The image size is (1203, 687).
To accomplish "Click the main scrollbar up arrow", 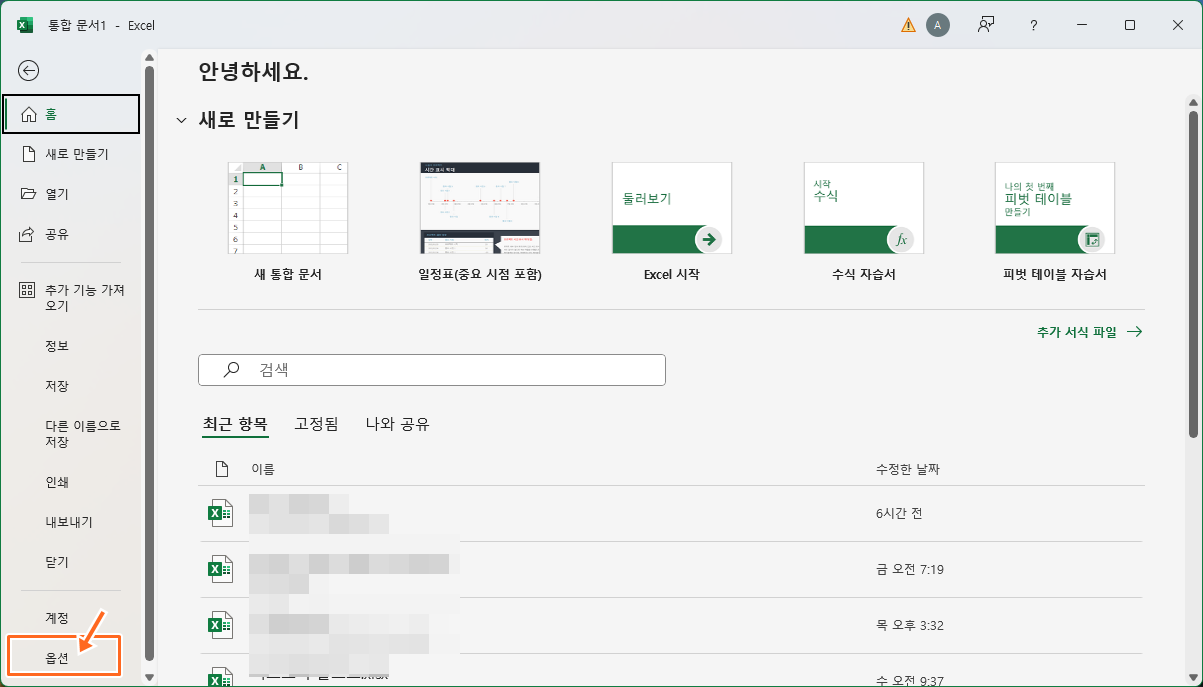I will [1192, 102].
